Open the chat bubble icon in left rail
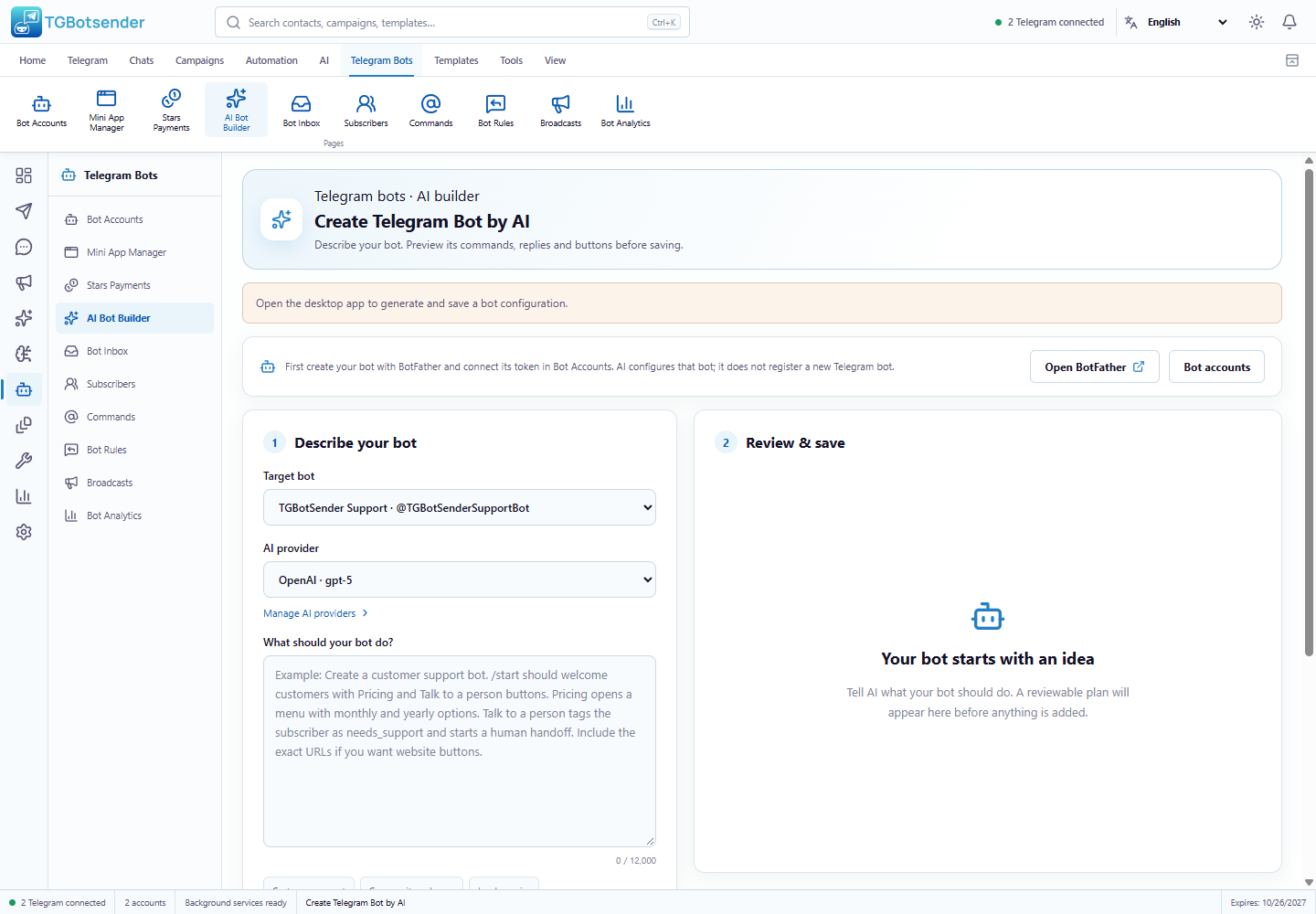This screenshot has height=914, width=1316. point(24,247)
